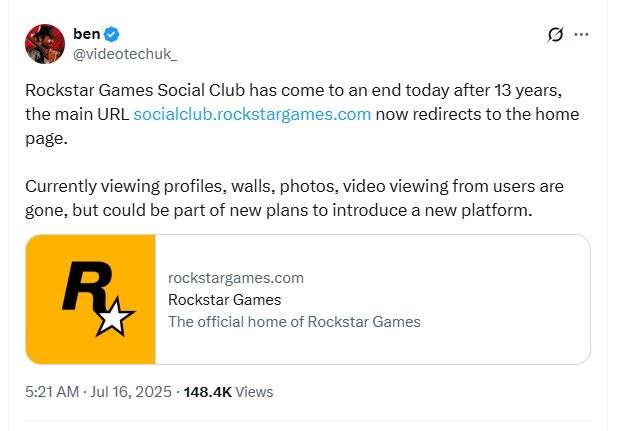
Task: Click the paragraph starting "Rockstar Games Social Club"
Action: coord(302,114)
